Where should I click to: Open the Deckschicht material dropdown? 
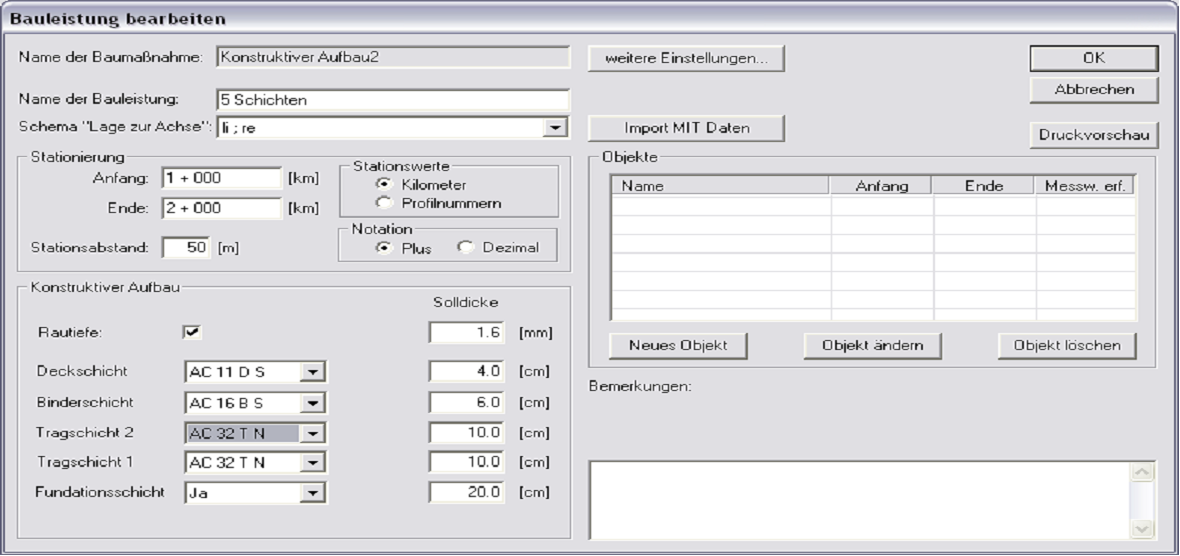[x=314, y=372]
